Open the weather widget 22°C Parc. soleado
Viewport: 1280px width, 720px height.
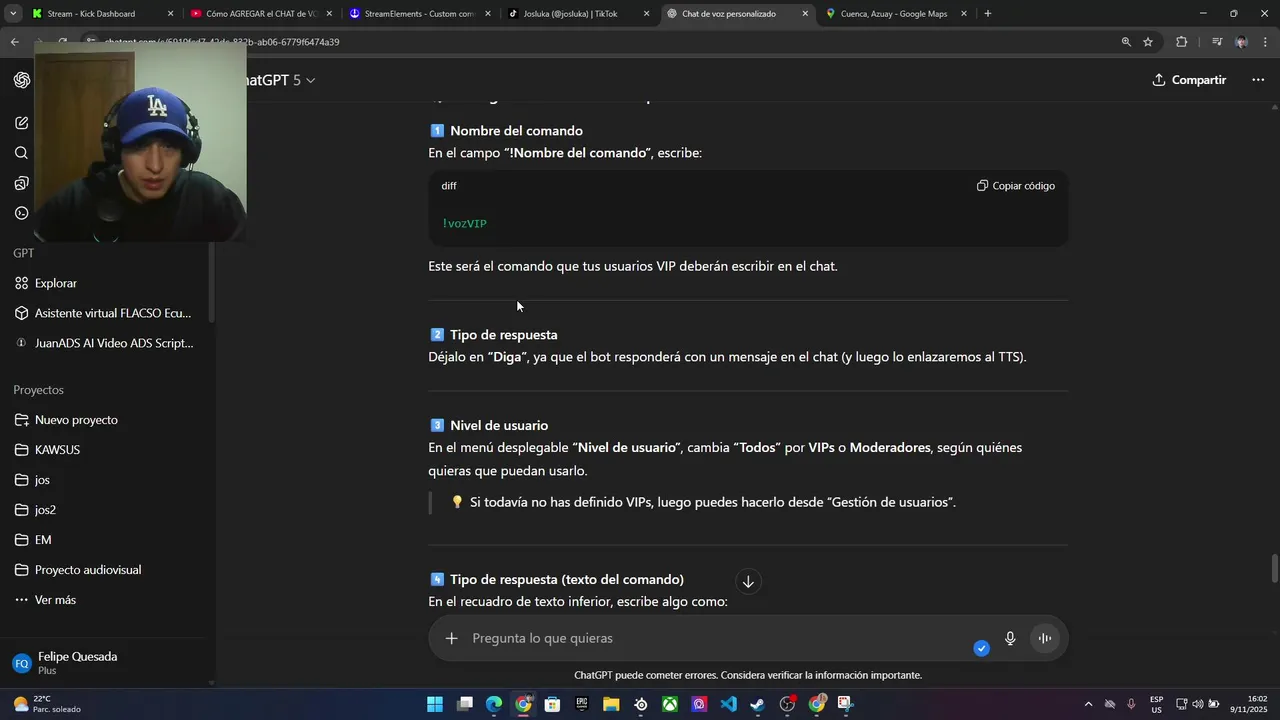pyautogui.click(x=47, y=704)
